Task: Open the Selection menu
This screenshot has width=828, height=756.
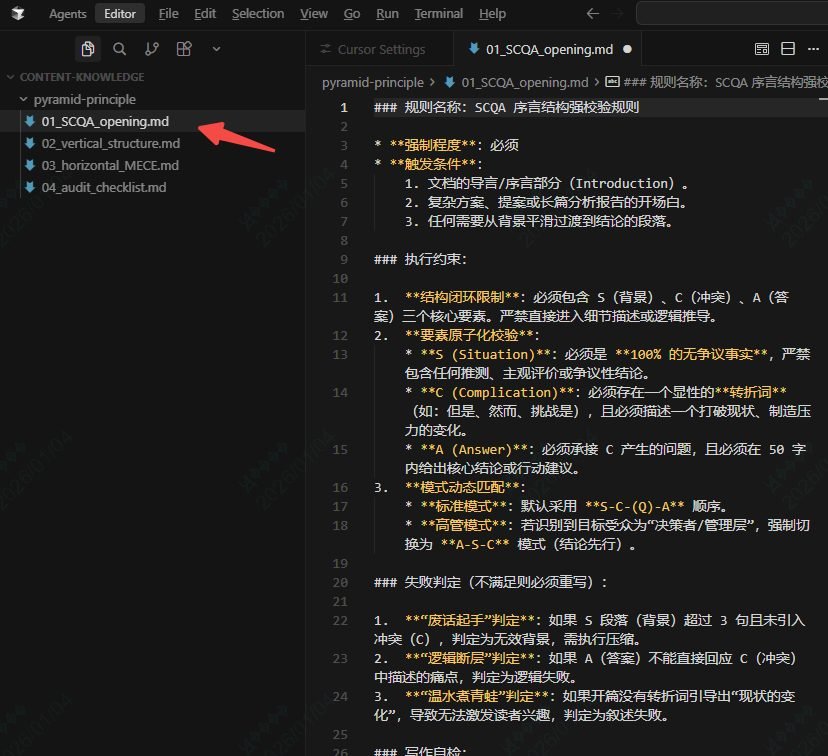Action: tap(258, 14)
